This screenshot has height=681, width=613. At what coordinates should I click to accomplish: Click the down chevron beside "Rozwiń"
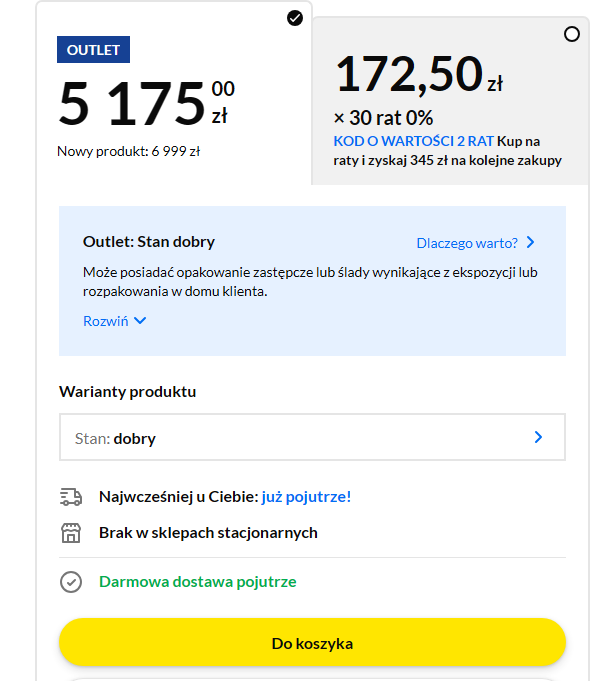pyautogui.click(x=140, y=321)
